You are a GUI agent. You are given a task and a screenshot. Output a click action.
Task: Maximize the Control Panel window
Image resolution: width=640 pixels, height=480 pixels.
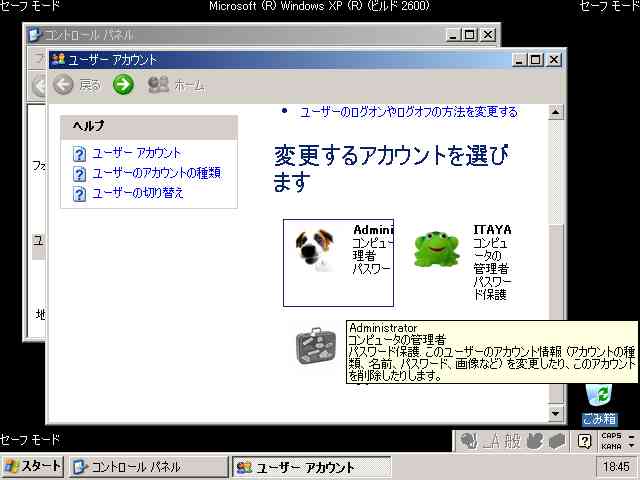[469, 35]
